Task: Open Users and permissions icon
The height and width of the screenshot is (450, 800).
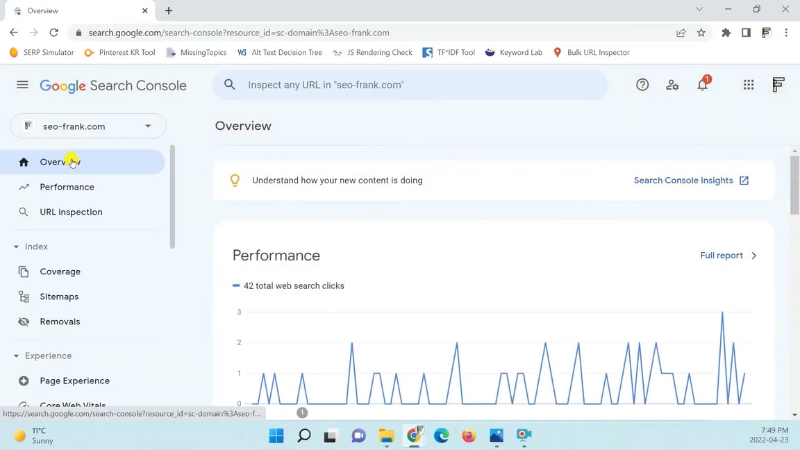Action: (x=672, y=85)
